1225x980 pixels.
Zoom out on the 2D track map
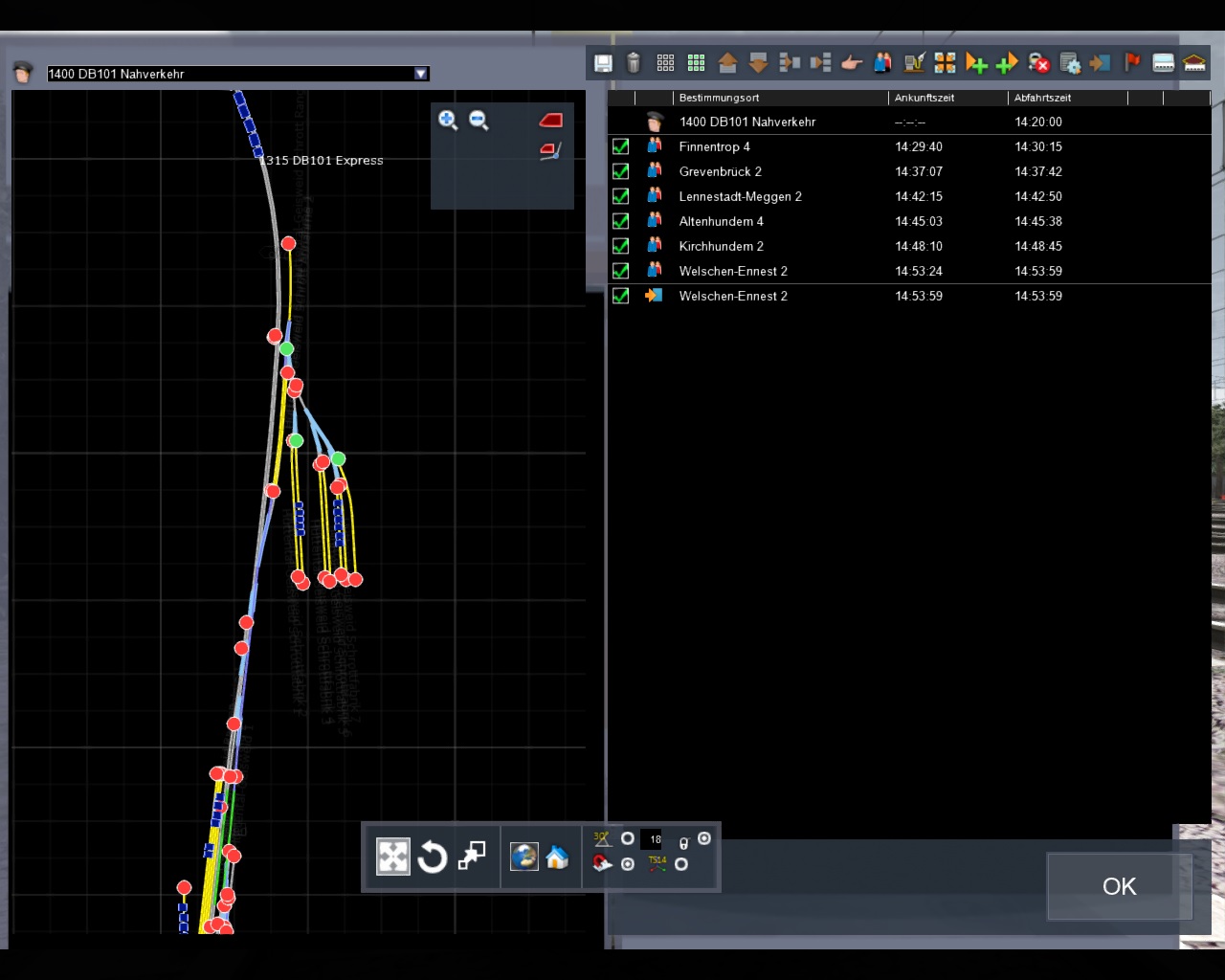coord(479,120)
